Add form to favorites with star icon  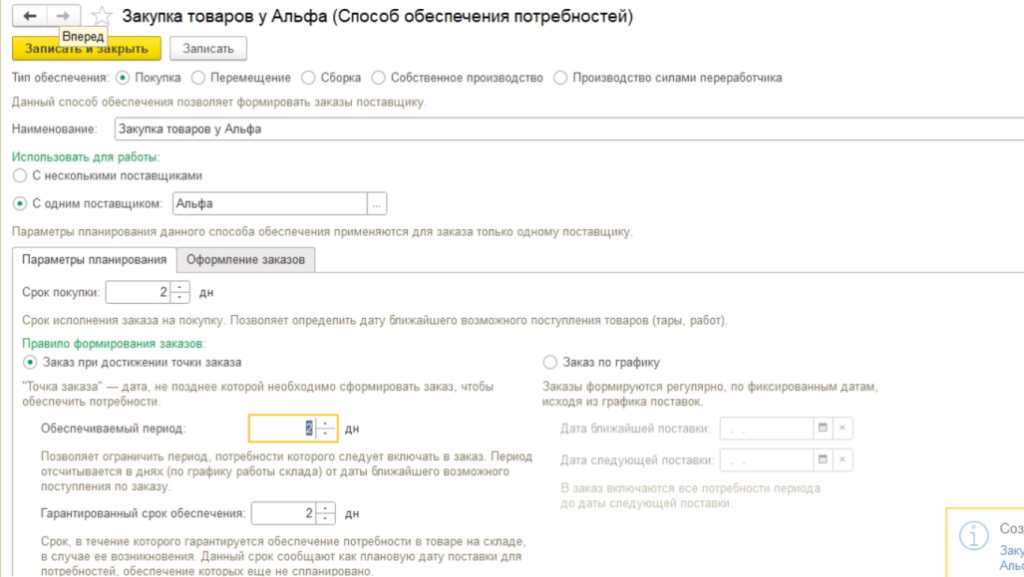point(101,17)
